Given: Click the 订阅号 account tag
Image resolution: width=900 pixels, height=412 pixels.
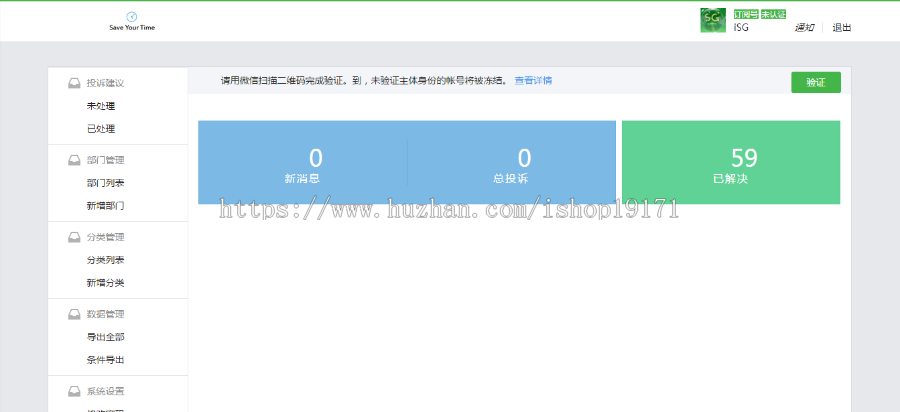Looking at the screenshot, I should pos(746,14).
